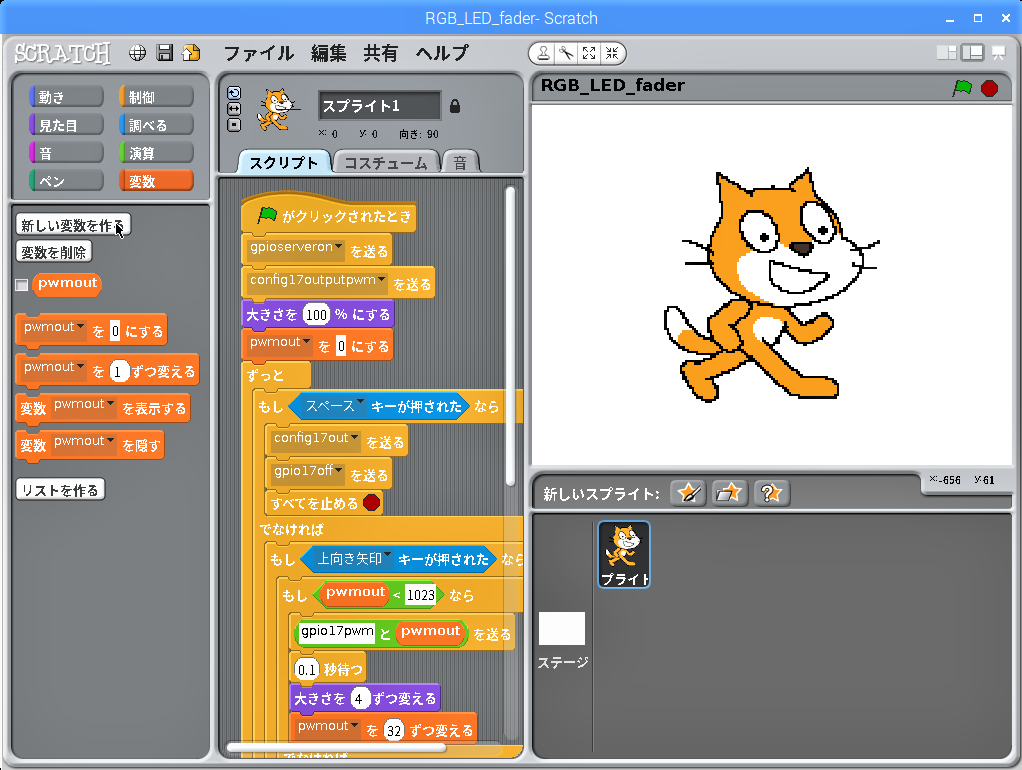Switch to the コスチューム tab
Viewport: 1022px width, 770px height.
(x=385, y=162)
